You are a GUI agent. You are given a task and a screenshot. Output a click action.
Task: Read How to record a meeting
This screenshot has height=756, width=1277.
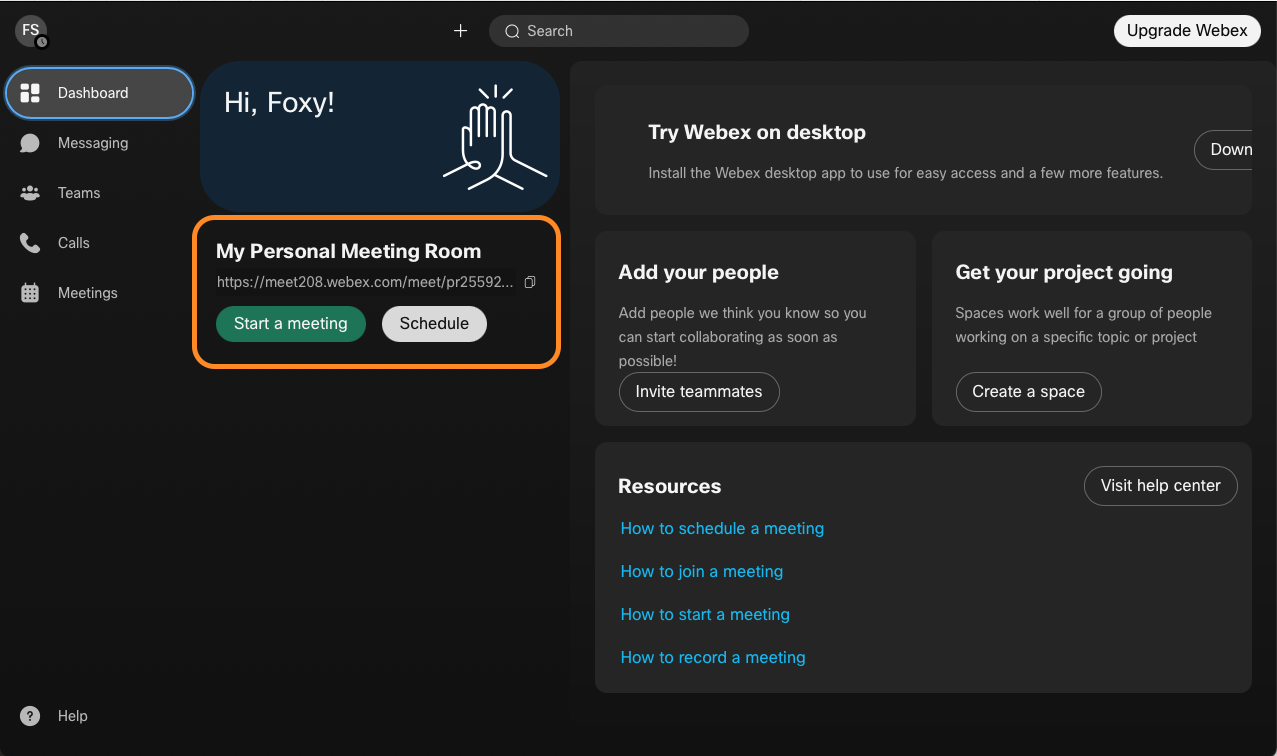coord(712,657)
